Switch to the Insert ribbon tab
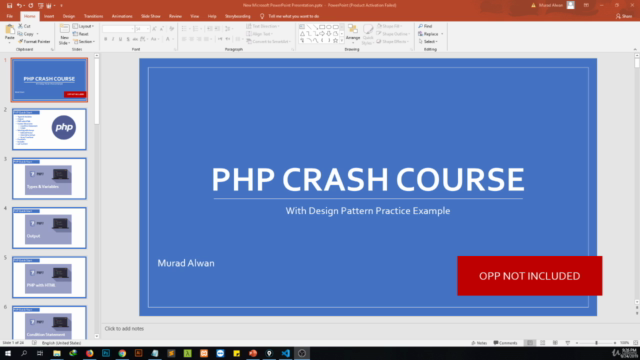640x360 pixels. pyautogui.click(x=49, y=16)
